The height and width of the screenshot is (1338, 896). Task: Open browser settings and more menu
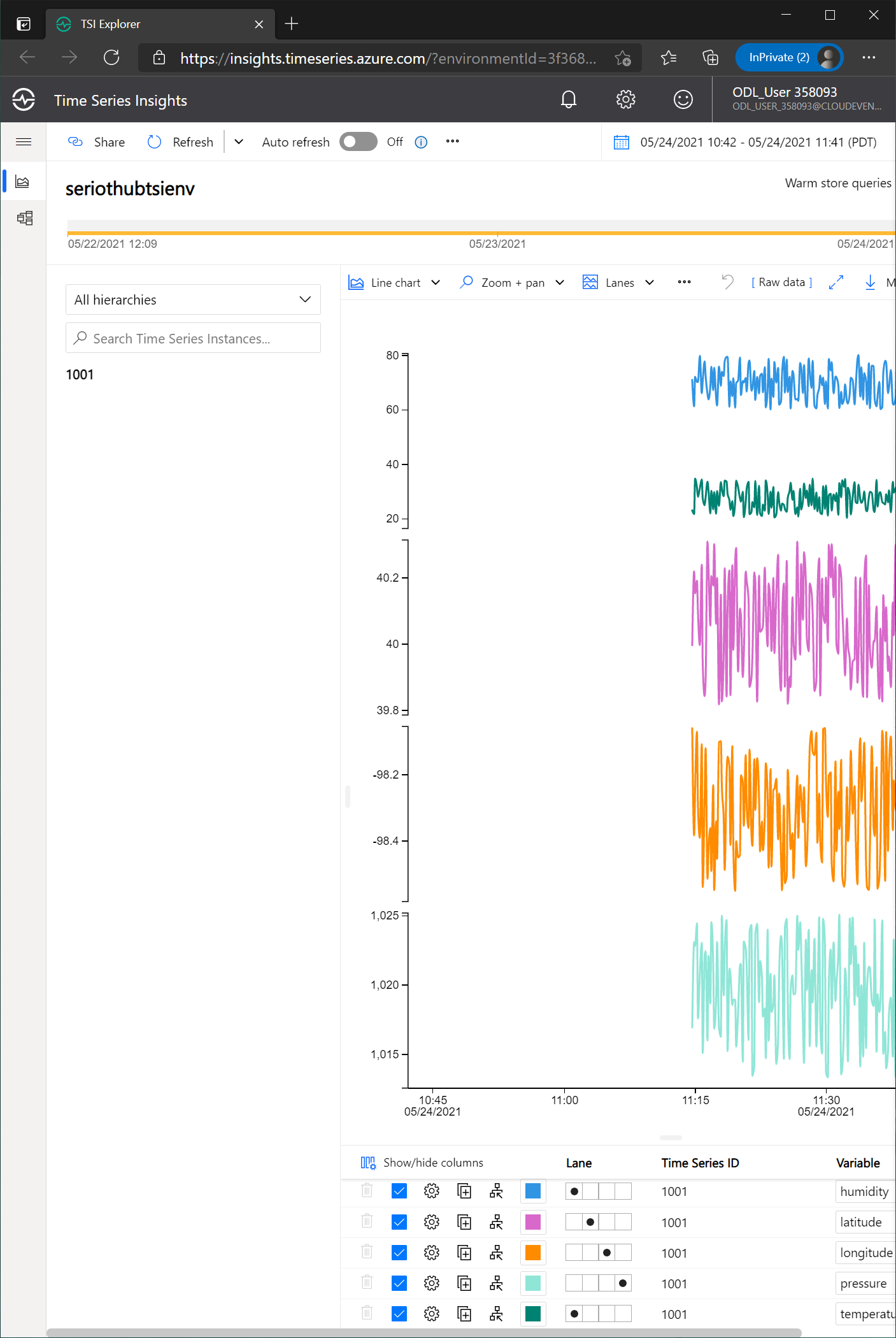(x=869, y=57)
